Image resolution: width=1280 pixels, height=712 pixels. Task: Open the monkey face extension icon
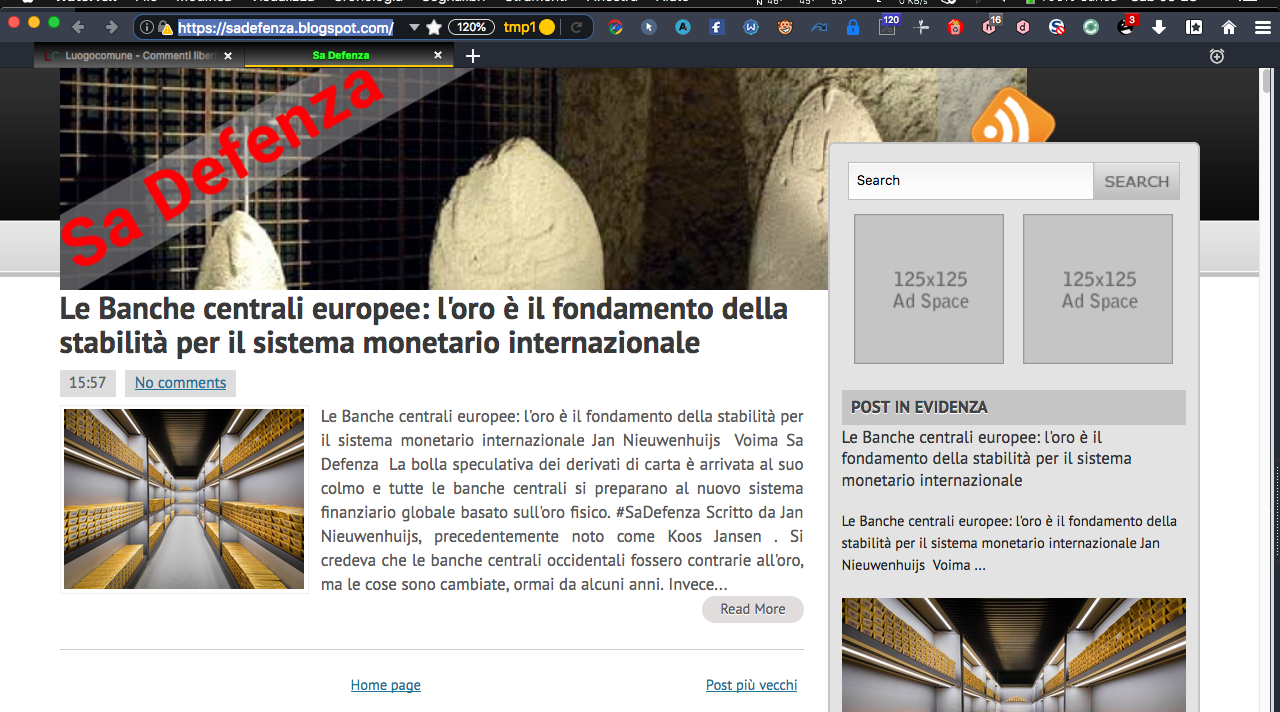pos(785,27)
